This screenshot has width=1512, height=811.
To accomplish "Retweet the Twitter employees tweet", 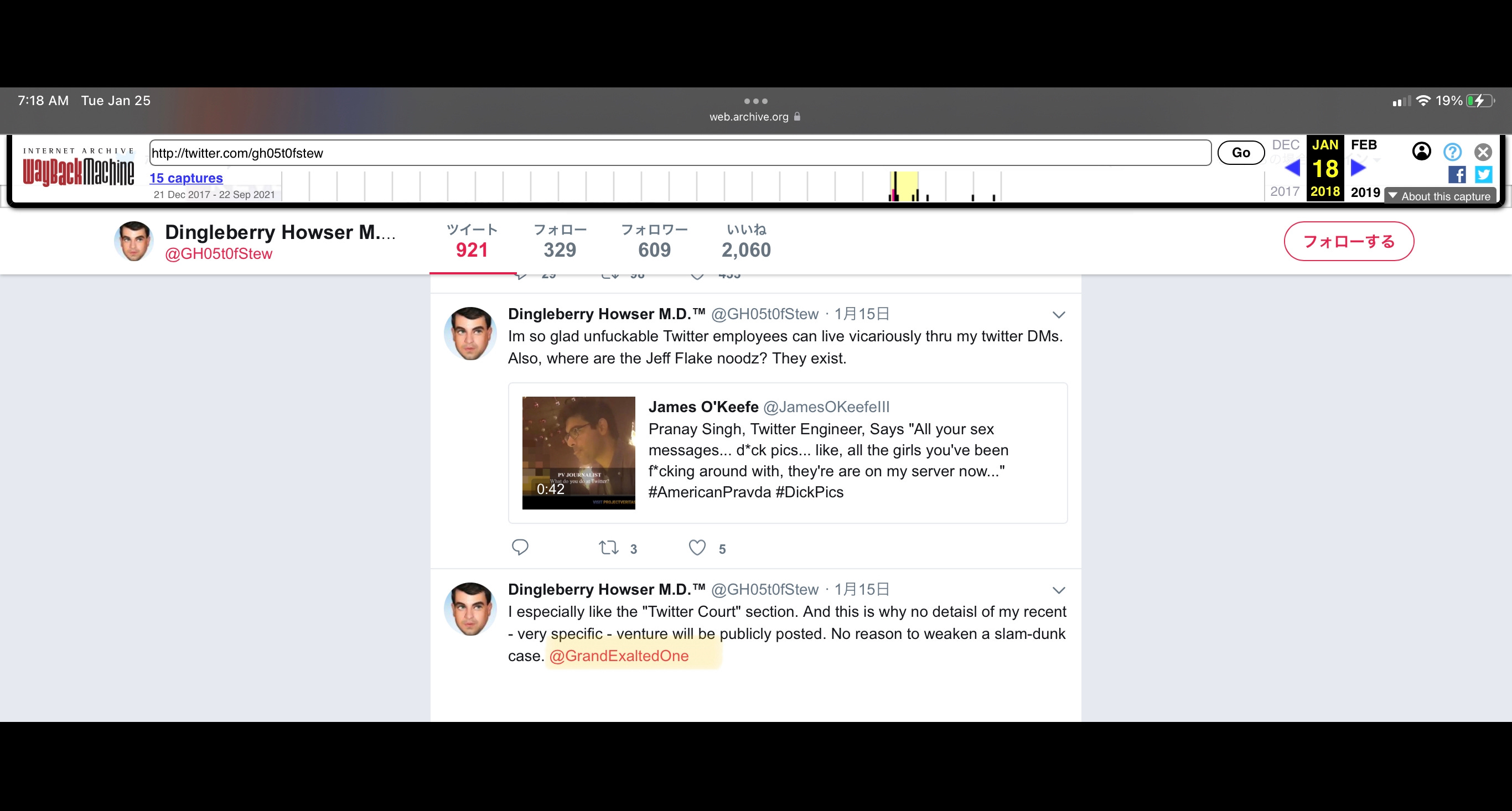I will click(609, 548).
